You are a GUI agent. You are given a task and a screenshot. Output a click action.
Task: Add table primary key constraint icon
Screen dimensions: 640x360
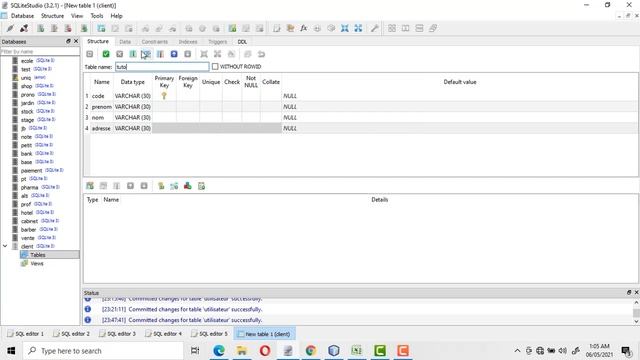[161, 186]
